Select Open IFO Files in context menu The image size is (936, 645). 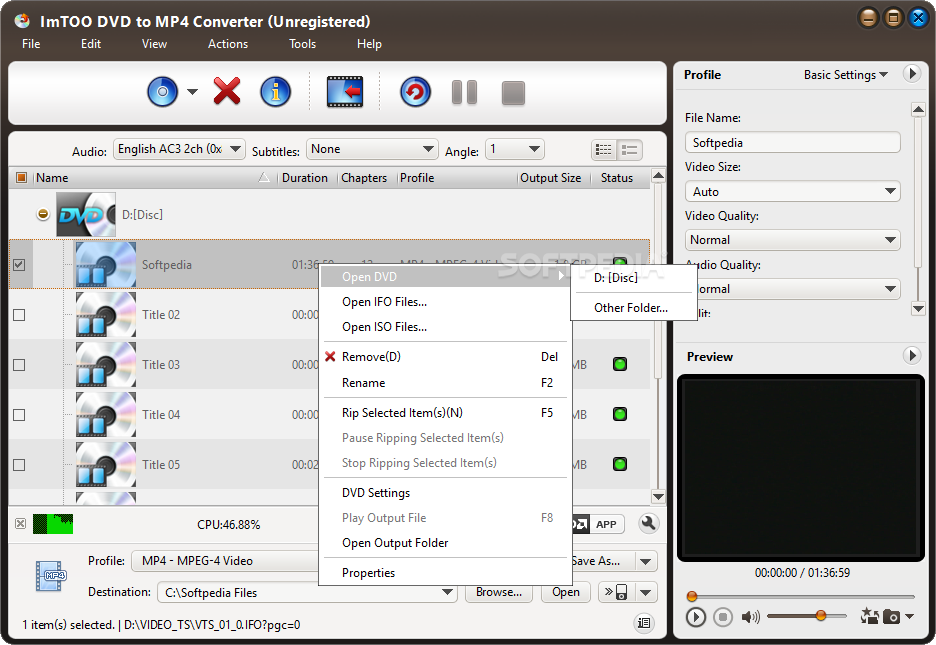tap(445, 302)
